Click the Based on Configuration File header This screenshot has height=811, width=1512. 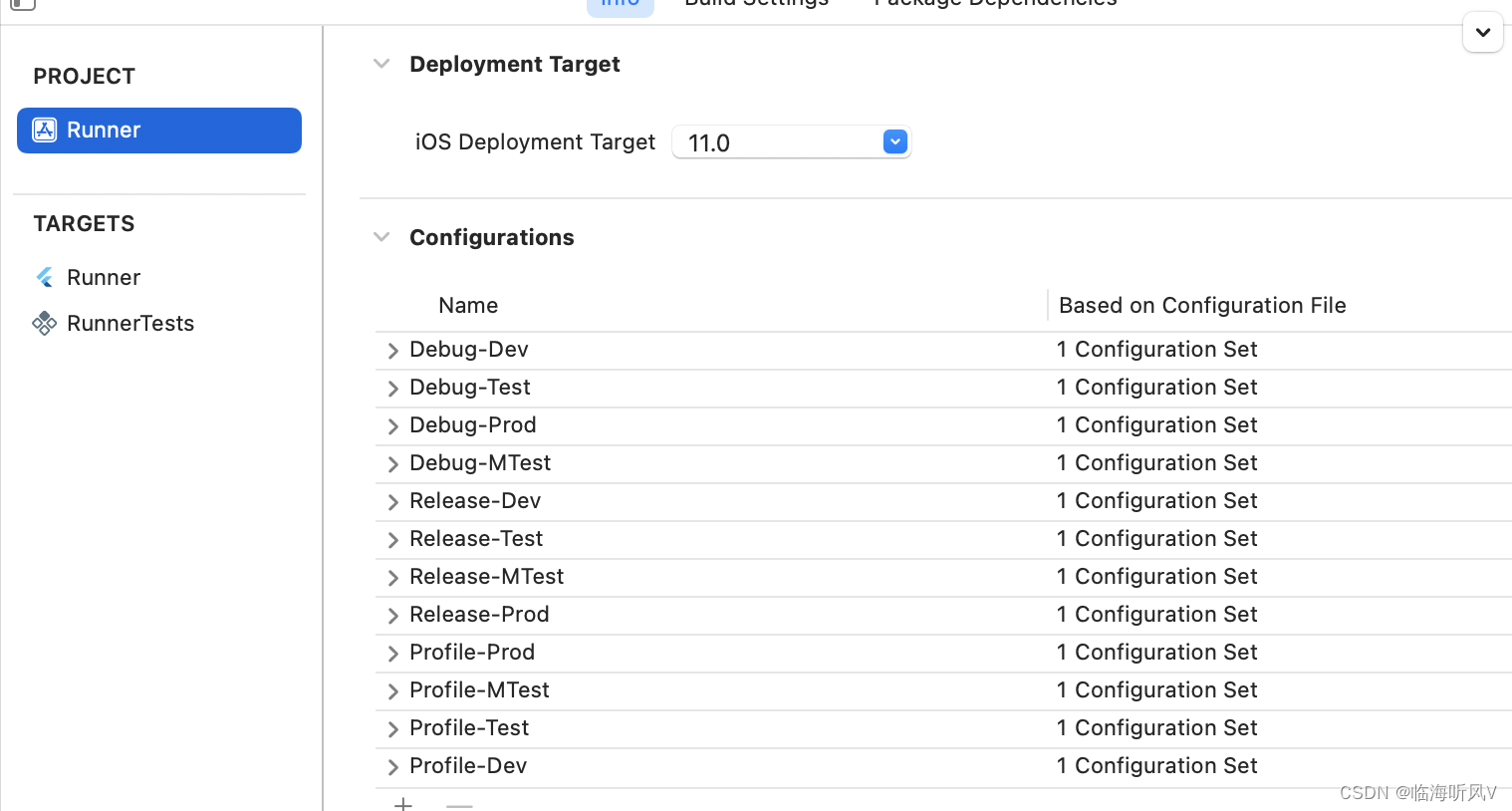point(1202,305)
